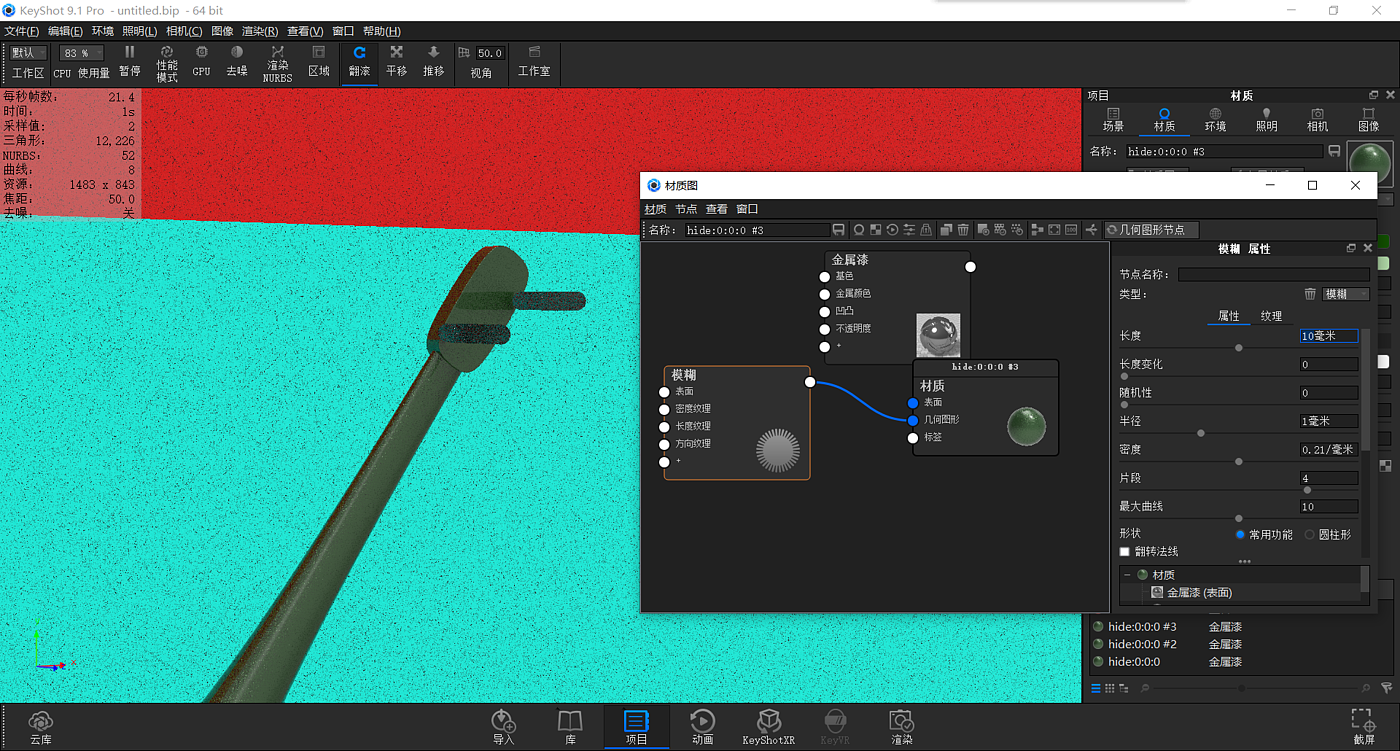Click the 暂停 (pause) toolbar icon
The width and height of the screenshot is (1400, 751).
point(129,61)
